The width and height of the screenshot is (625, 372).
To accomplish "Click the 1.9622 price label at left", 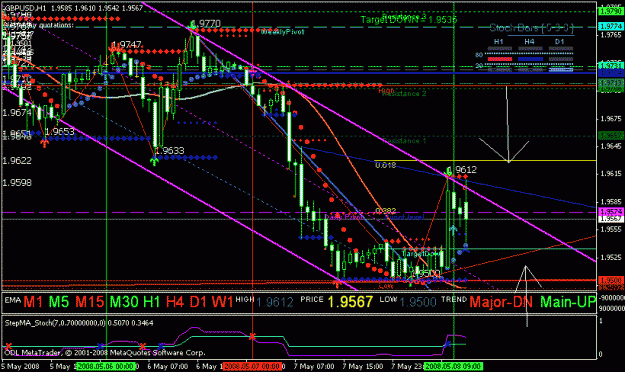I will pyautogui.click(x=17, y=161).
